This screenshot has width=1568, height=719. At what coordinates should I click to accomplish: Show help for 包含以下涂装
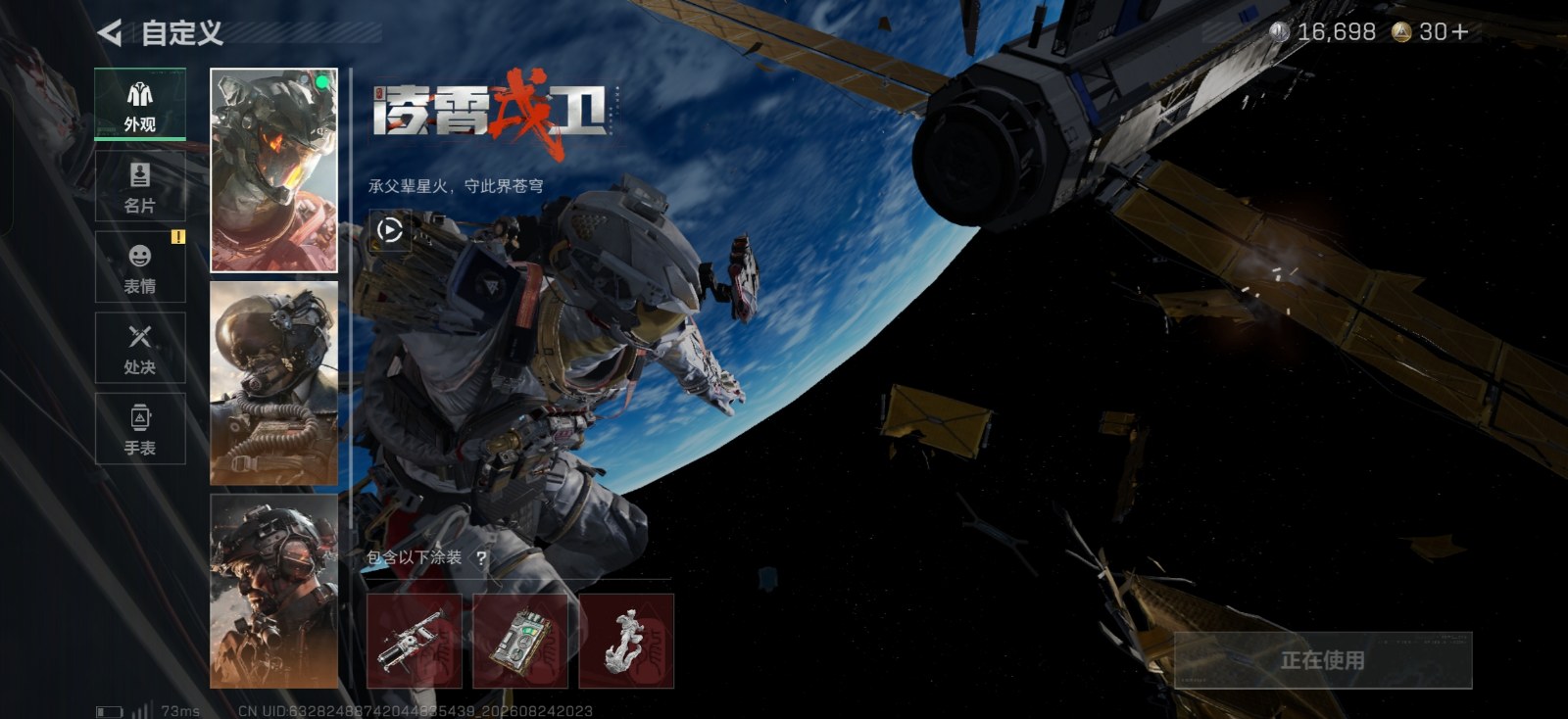click(x=481, y=558)
